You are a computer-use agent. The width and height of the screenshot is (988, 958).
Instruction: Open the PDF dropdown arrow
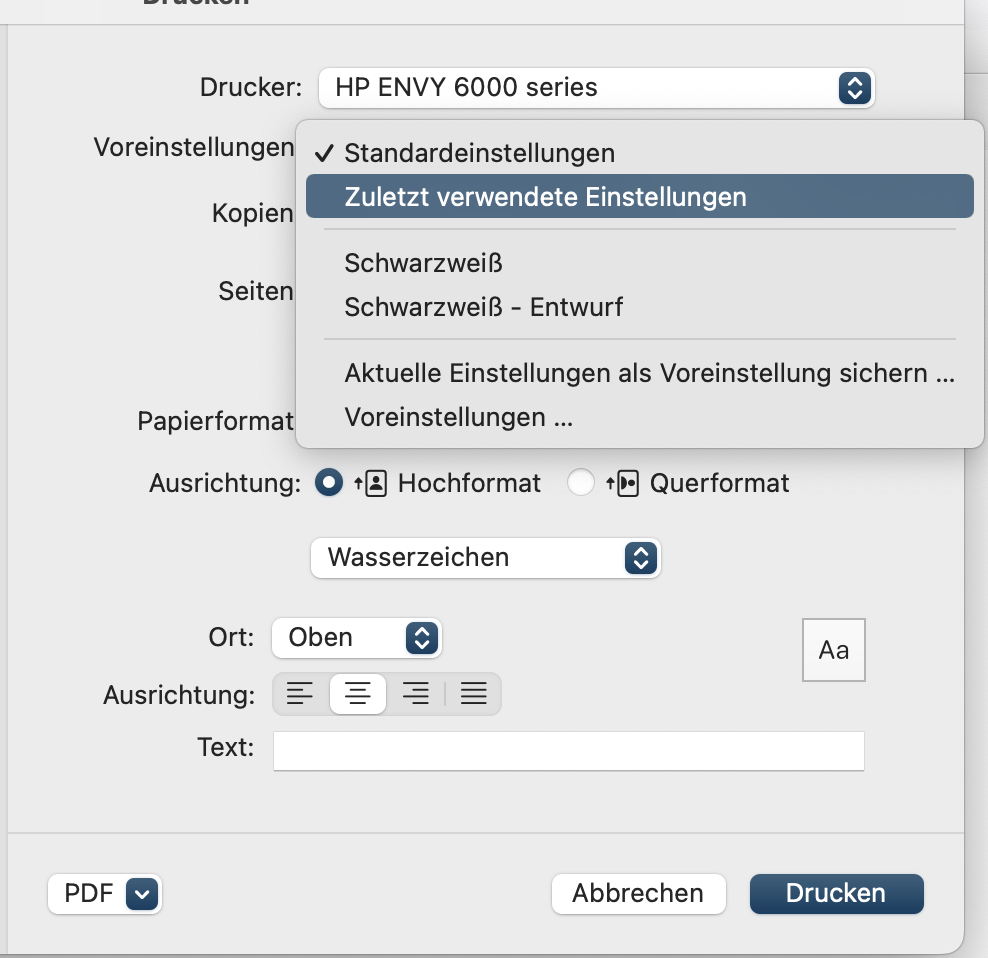click(x=143, y=894)
